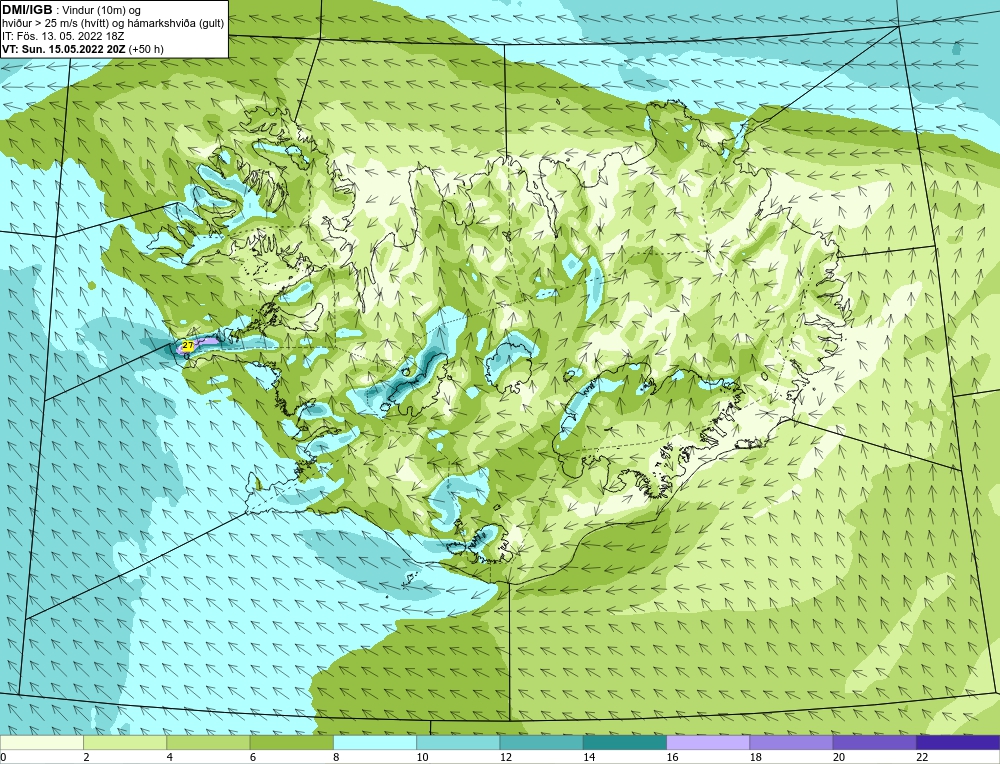Click the legend value 2
Screen dimensions: 1000x764
86,757
